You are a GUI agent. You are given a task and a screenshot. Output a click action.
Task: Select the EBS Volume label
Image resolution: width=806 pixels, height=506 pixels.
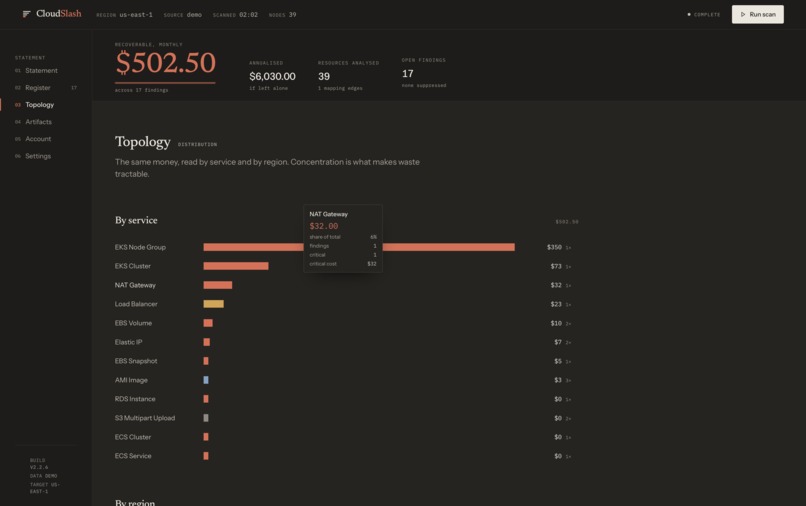pyautogui.click(x=133, y=323)
